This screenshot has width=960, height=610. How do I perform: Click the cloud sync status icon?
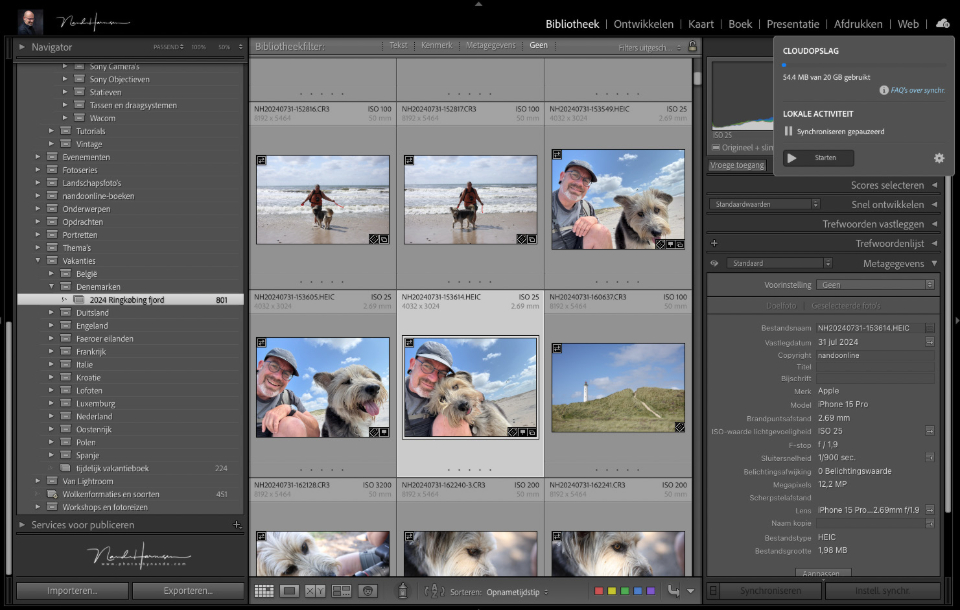tap(942, 24)
